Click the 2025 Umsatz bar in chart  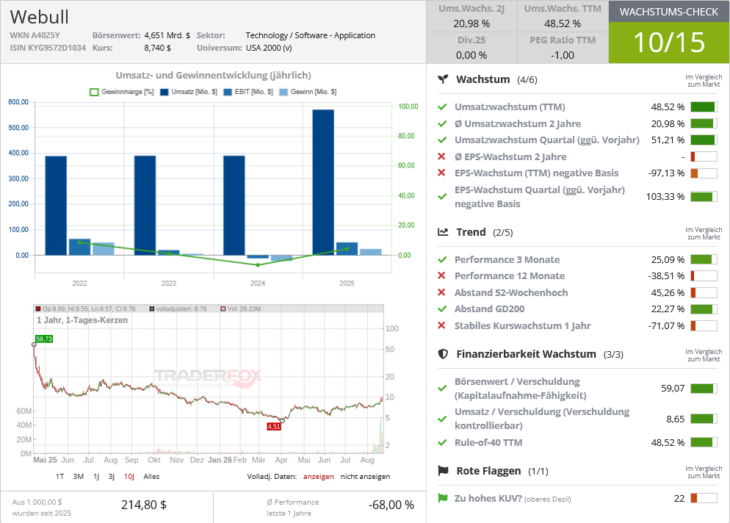click(x=323, y=182)
